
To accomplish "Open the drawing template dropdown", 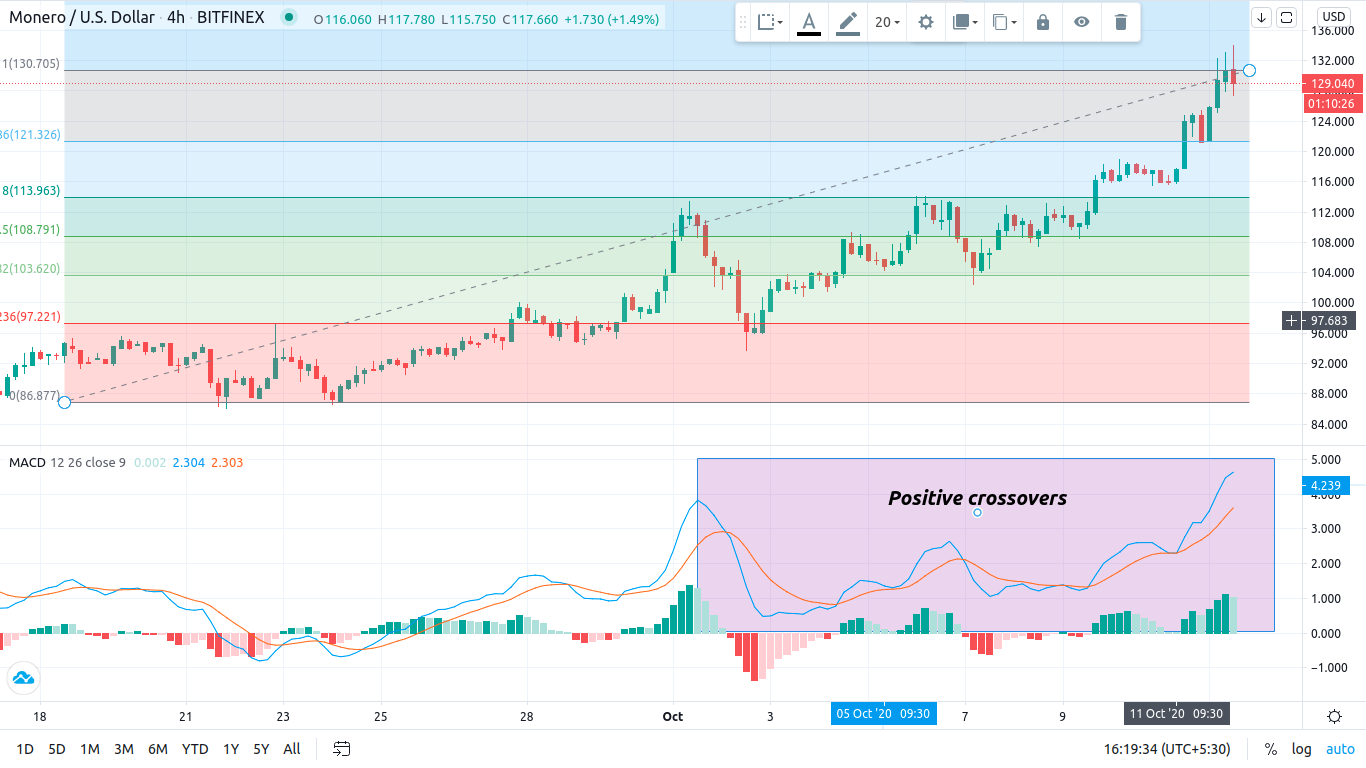I will (x=769, y=22).
